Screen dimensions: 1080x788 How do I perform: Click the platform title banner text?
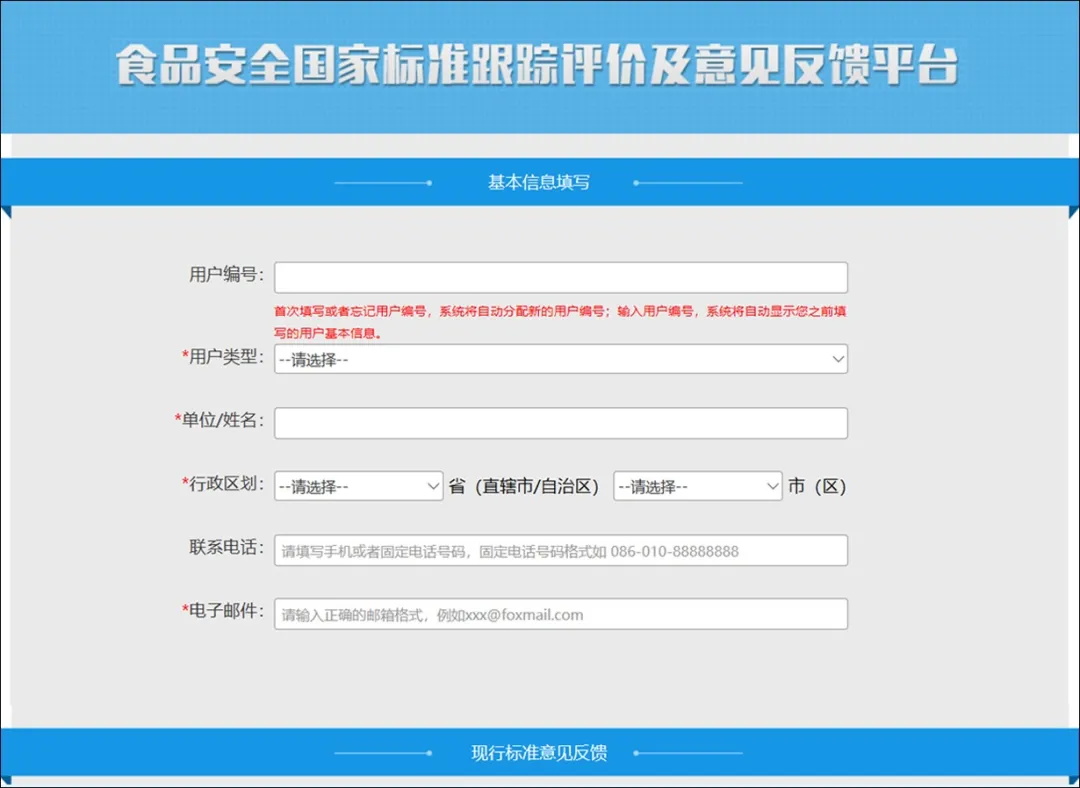[x=538, y=65]
